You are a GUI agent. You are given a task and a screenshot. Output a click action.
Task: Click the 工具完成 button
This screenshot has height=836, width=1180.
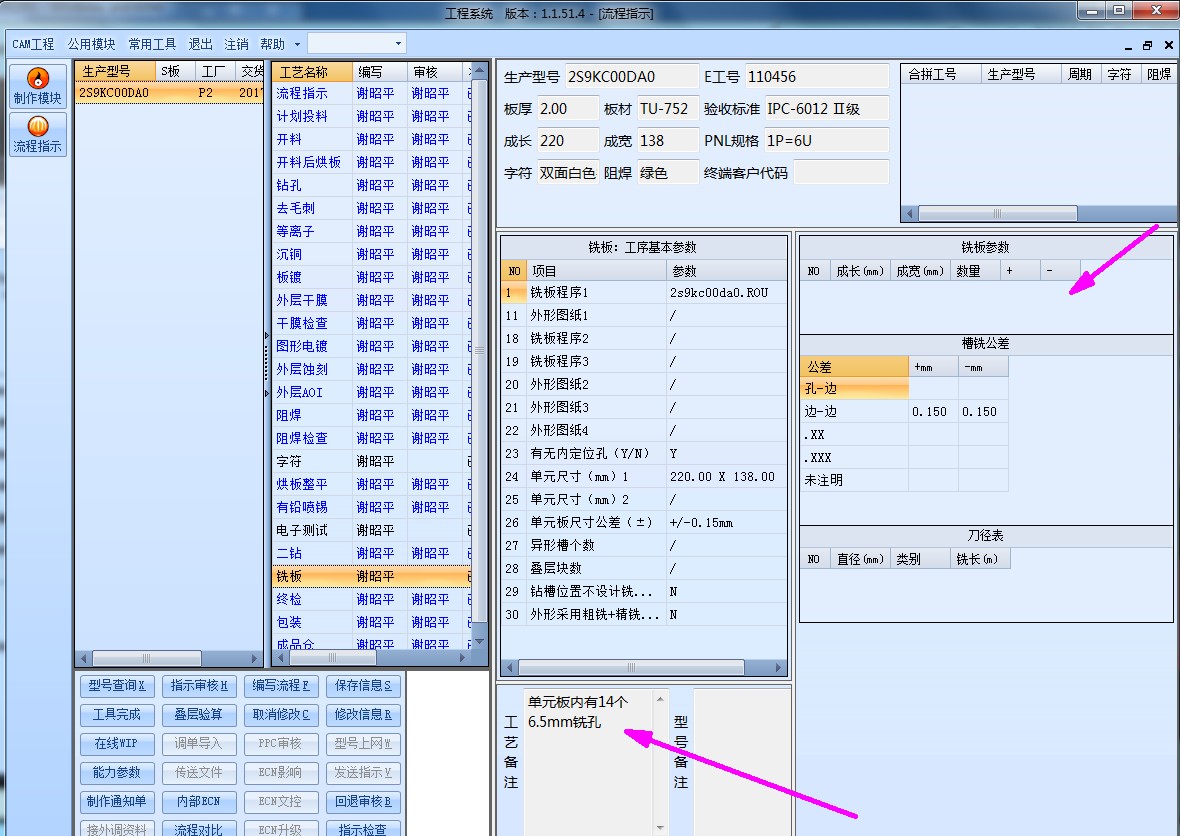click(117, 714)
